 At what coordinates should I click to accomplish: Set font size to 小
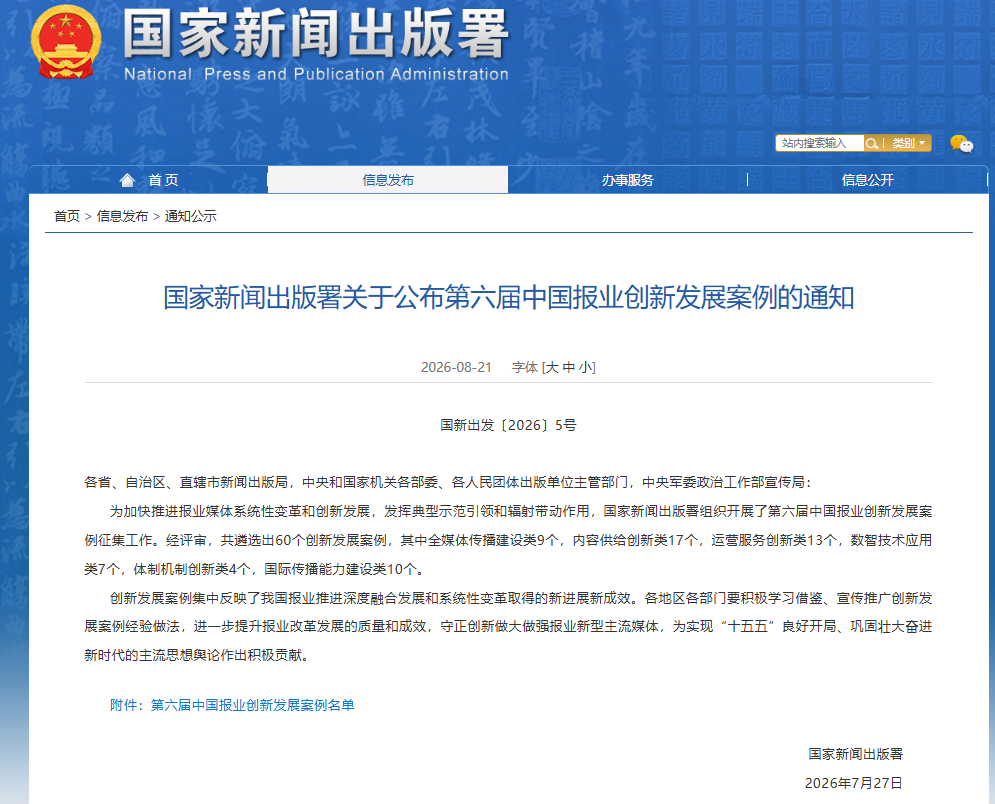click(585, 367)
